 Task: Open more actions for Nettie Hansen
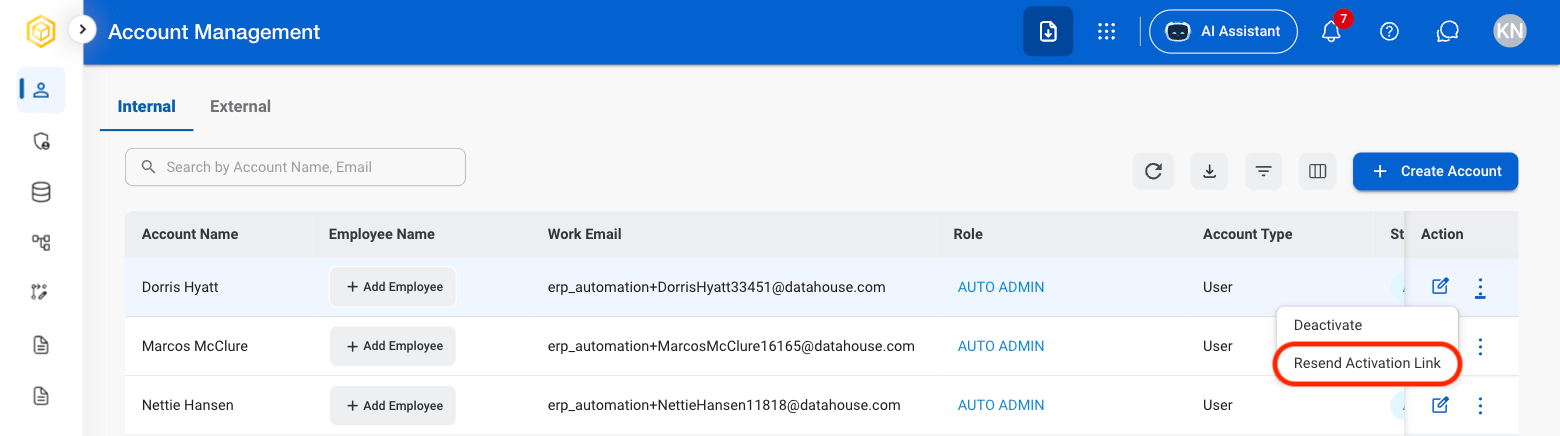pyautogui.click(x=1481, y=406)
